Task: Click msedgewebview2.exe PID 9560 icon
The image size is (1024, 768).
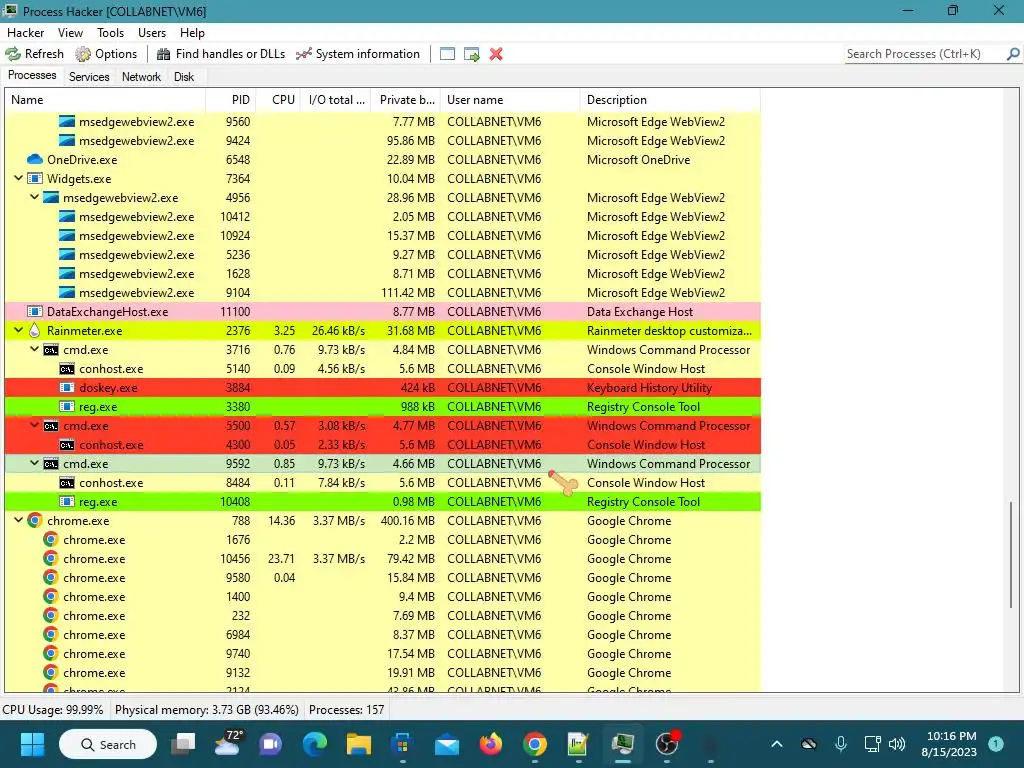Action: point(67,121)
